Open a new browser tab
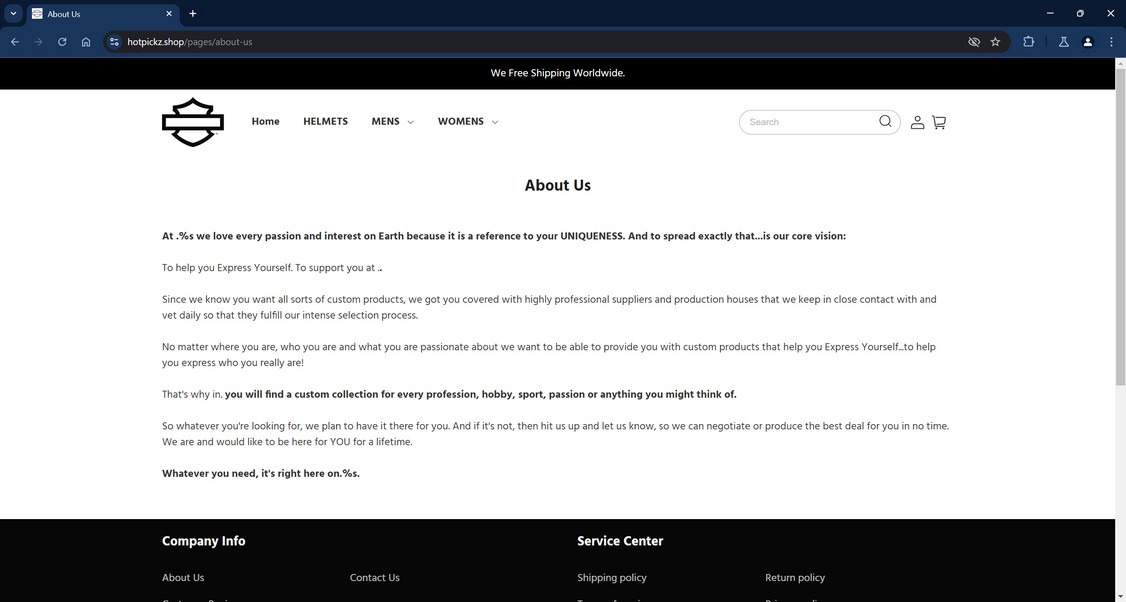The image size is (1126, 602). pos(192,14)
